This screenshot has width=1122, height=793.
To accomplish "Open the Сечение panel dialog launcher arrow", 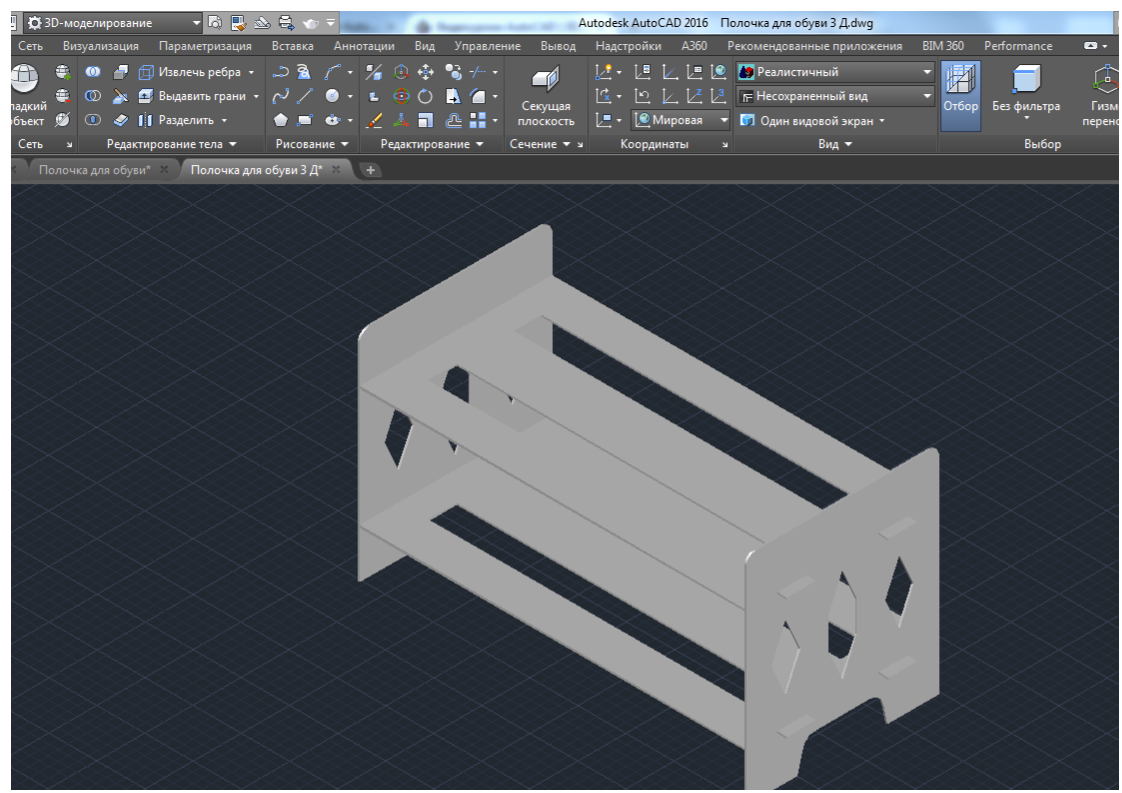I will (x=580, y=145).
